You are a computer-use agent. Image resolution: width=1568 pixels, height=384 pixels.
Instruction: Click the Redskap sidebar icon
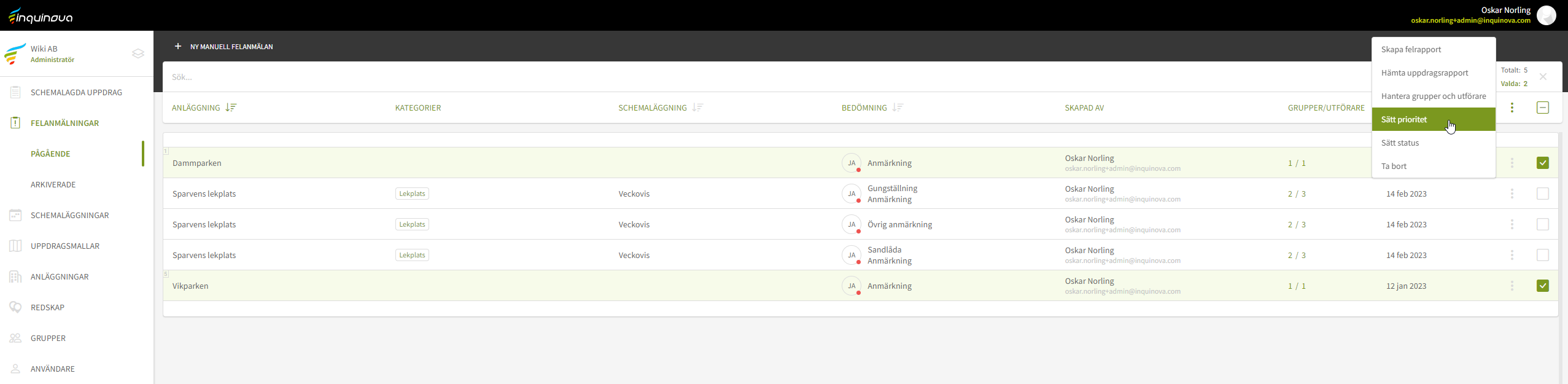(x=15, y=307)
